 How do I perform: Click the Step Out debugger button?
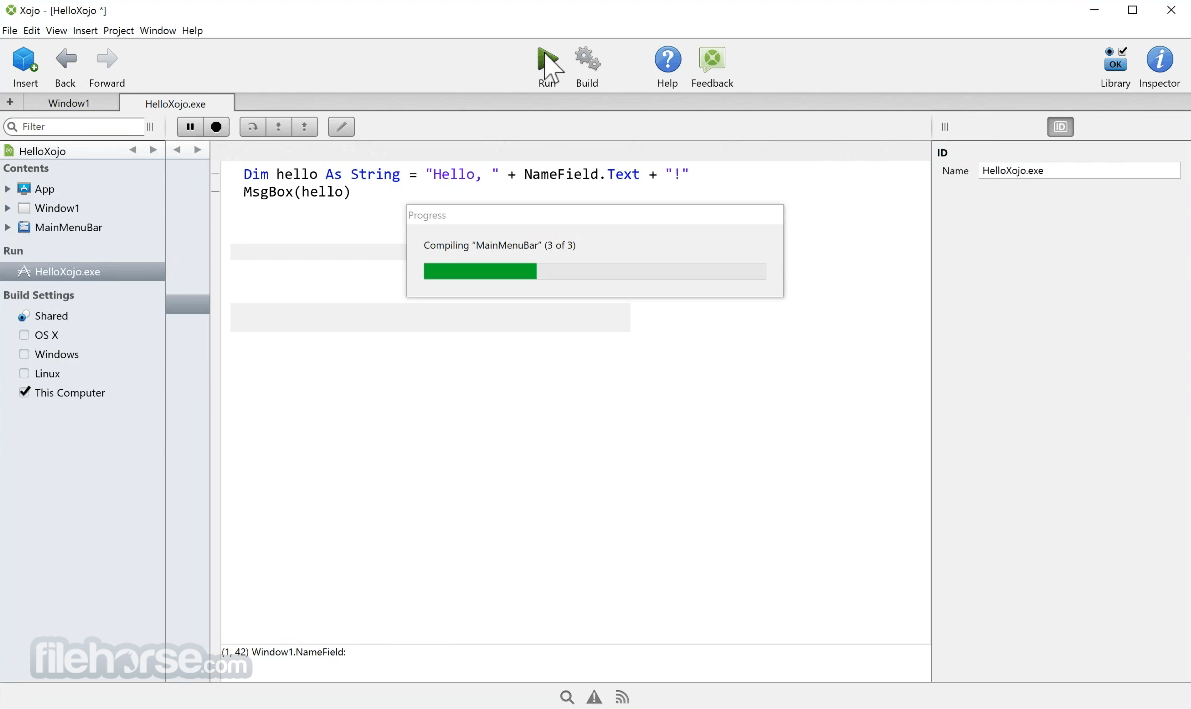click(305, 127)
